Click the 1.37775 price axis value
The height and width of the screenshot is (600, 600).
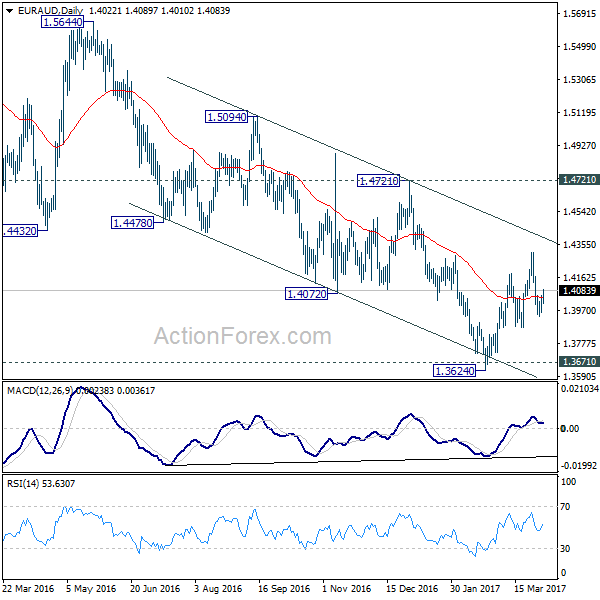(x=579, y=344)
